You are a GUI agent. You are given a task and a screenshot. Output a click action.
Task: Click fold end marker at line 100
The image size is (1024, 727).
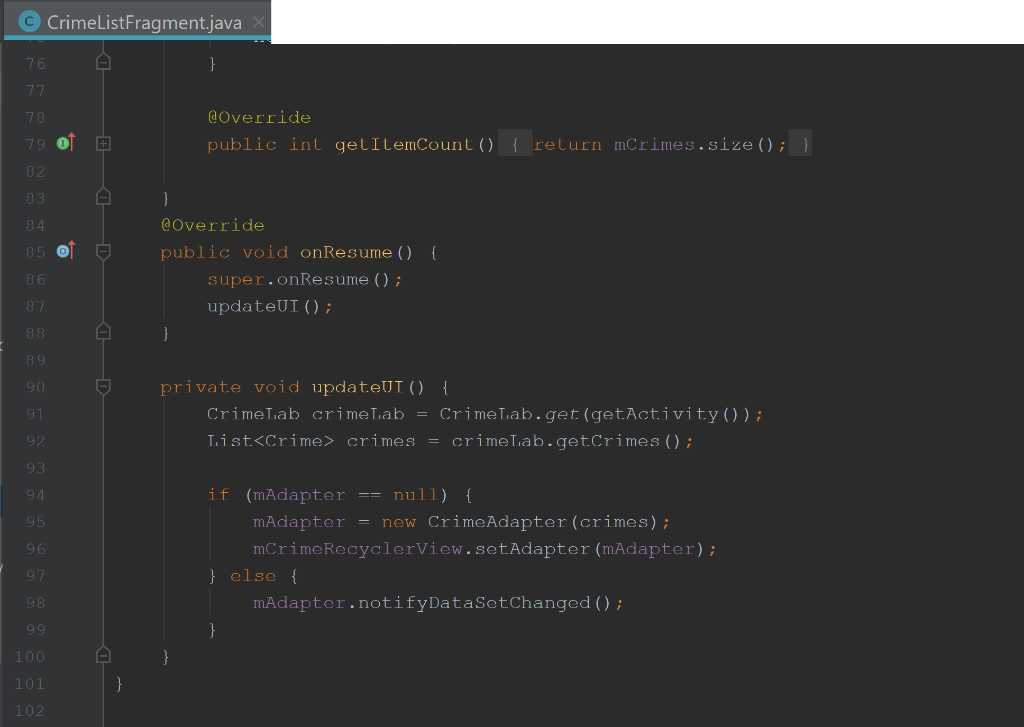[x=103, y=655]
